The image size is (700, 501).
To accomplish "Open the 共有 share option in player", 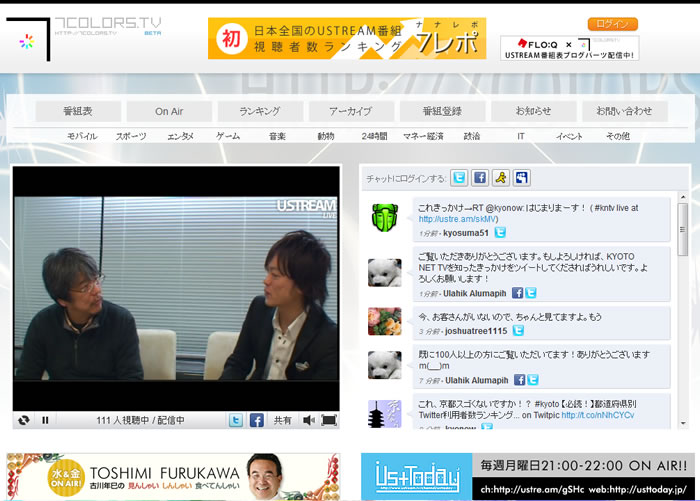I will pos(282,420).
